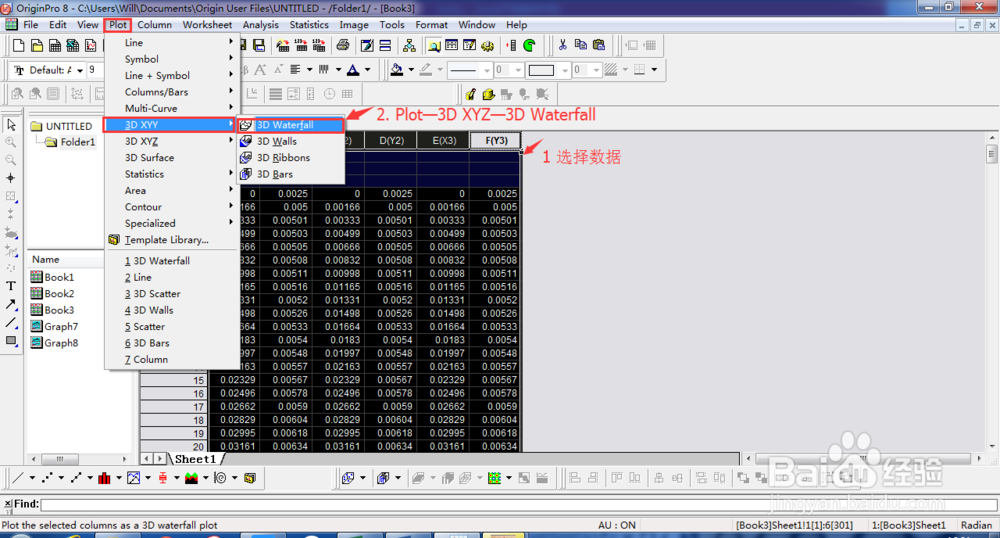Click the scatter plot icon in bottom toolbar
The image size is (1000, 538).
click(x=47, y=477)
